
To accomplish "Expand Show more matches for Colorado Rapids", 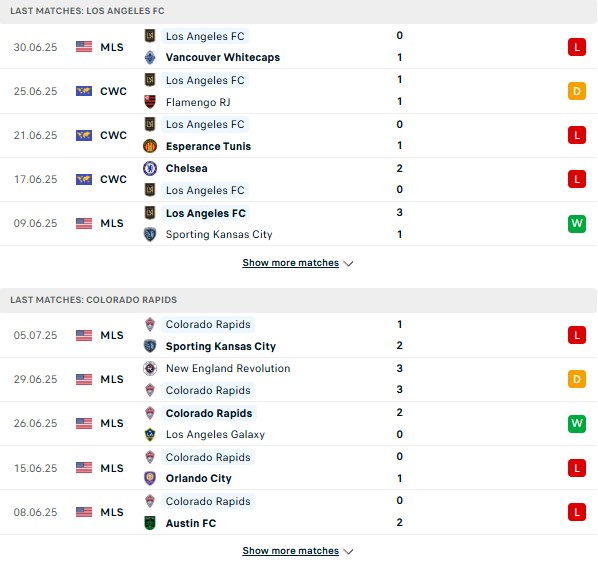I will click(291, 551).
